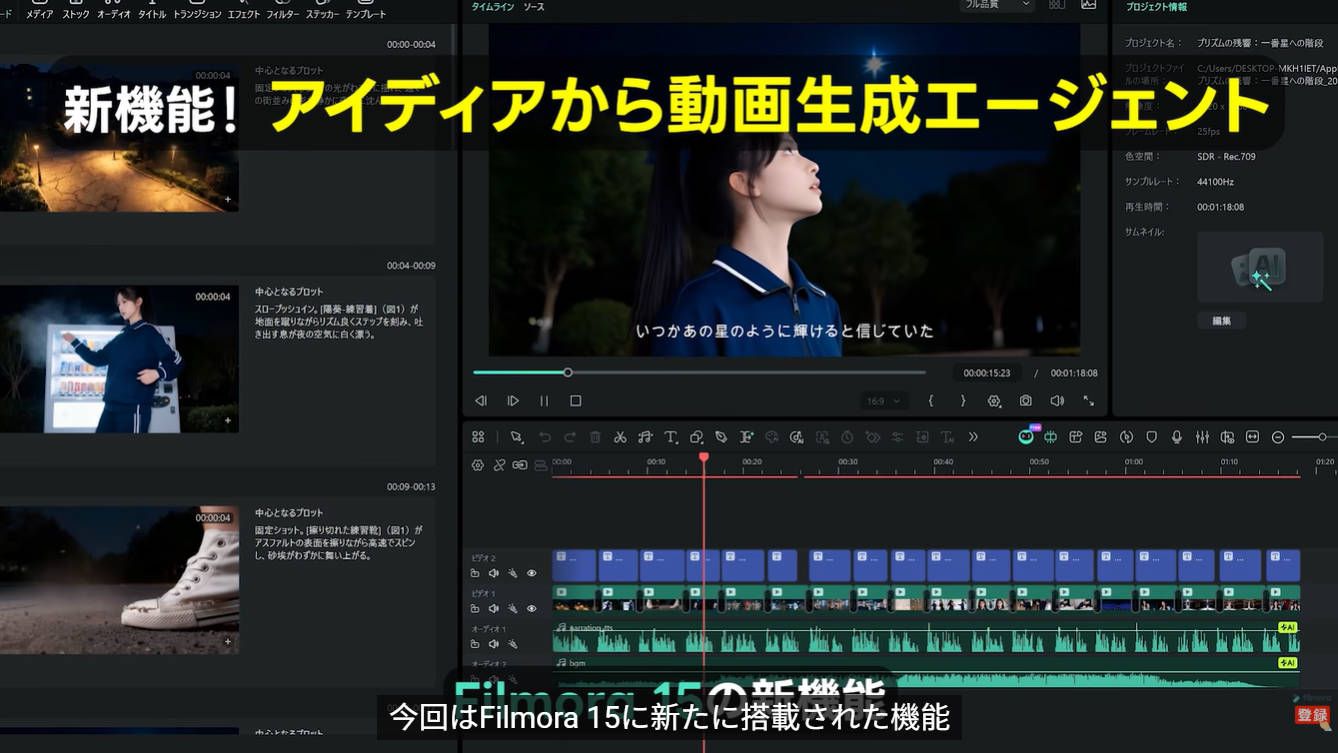The width and height of the screenshot is (1338, 753).
Task: Open the テンプレート tab
Action: [366, 10]
